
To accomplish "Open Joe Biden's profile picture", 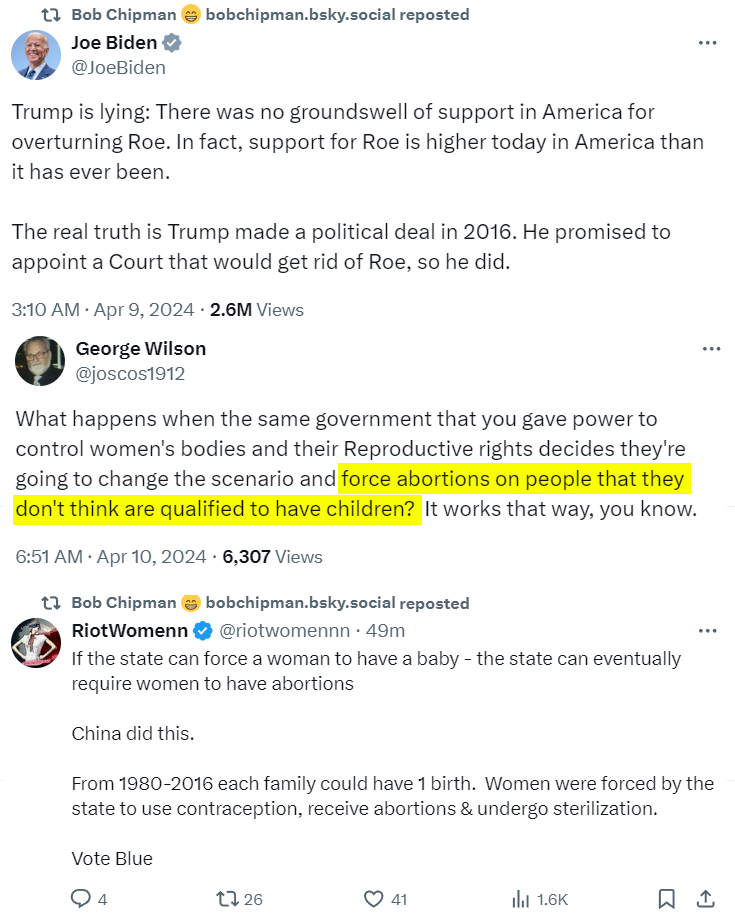I will 36,55.
